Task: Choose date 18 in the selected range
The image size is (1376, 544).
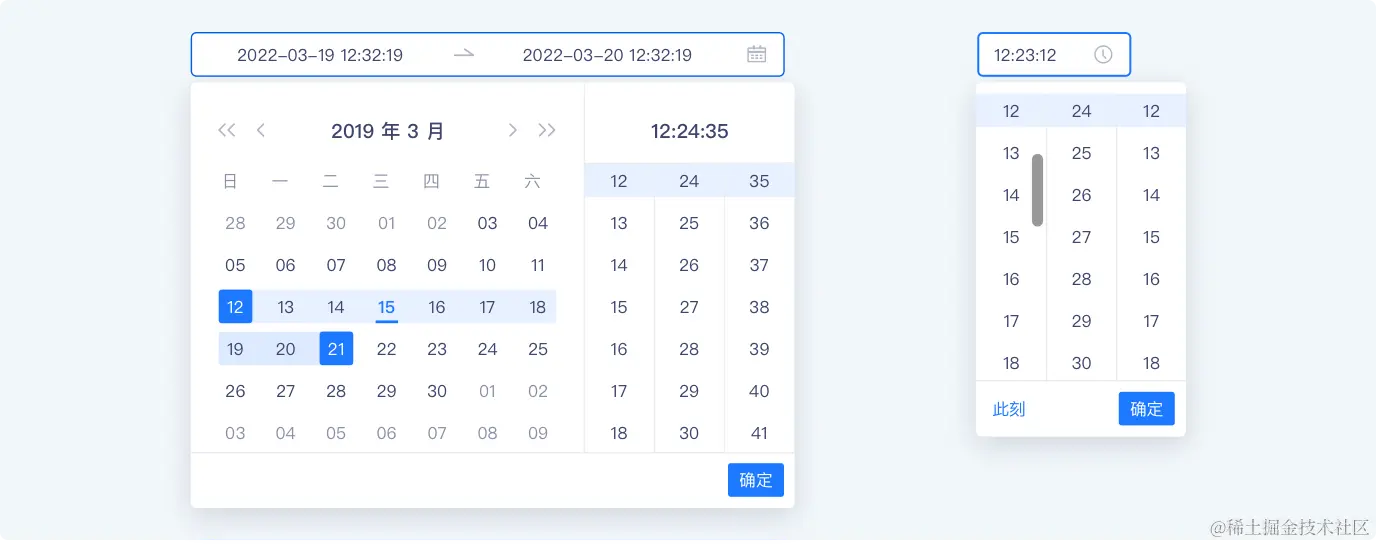Action: pyautogui.click(x=538, y=307)
